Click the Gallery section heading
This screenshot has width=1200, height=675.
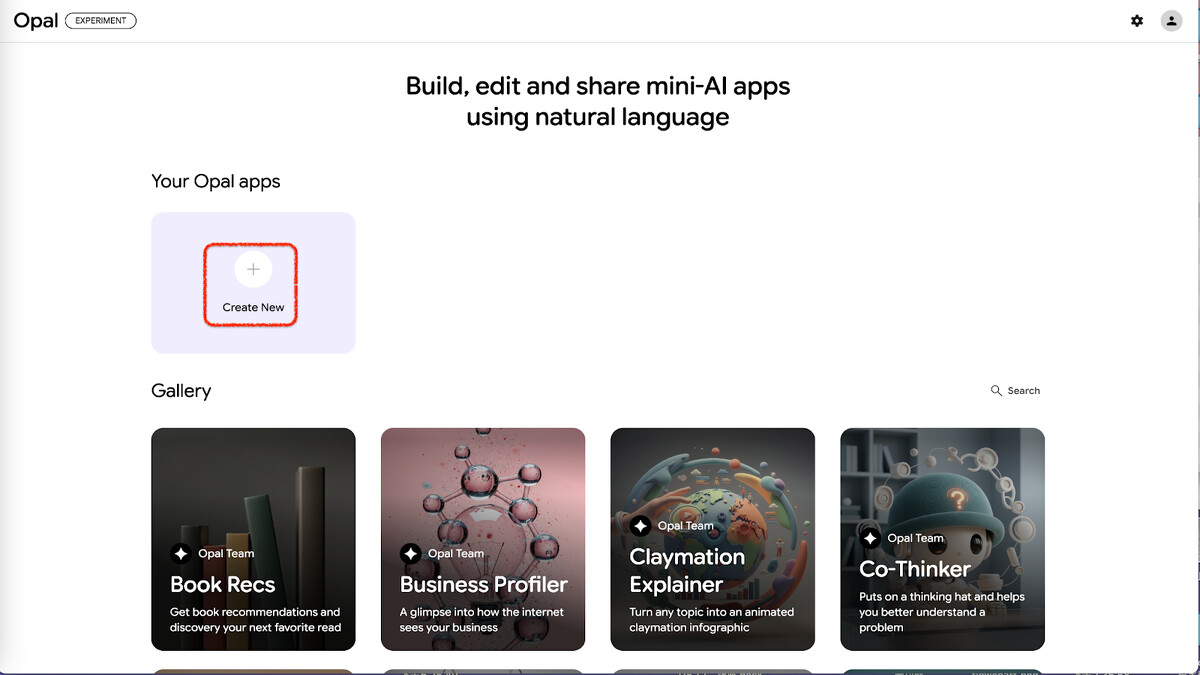pos(181,391)
